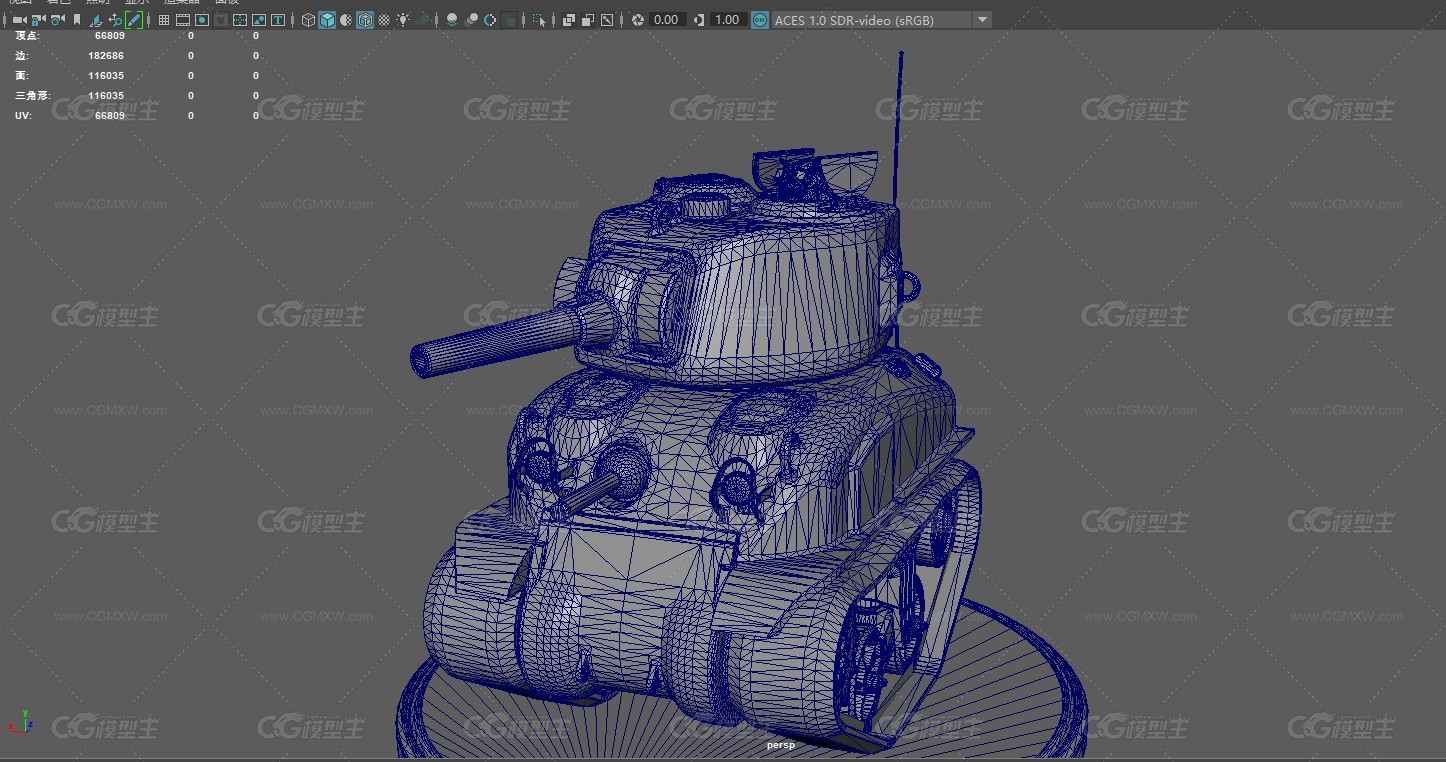Screen dimensions: 1446x762
Task: Toggle the X-Ray display icon
Action: coord(569,20)
